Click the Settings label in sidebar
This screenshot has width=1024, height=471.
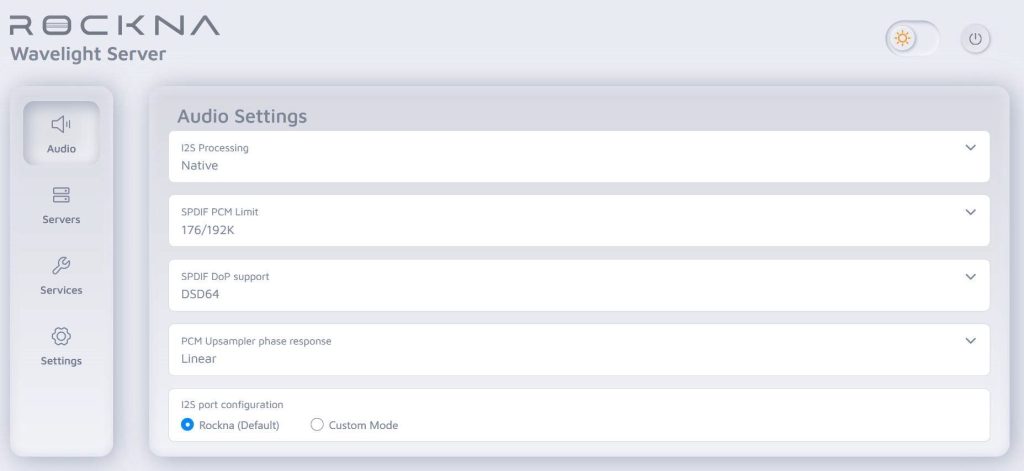(61, 360)
